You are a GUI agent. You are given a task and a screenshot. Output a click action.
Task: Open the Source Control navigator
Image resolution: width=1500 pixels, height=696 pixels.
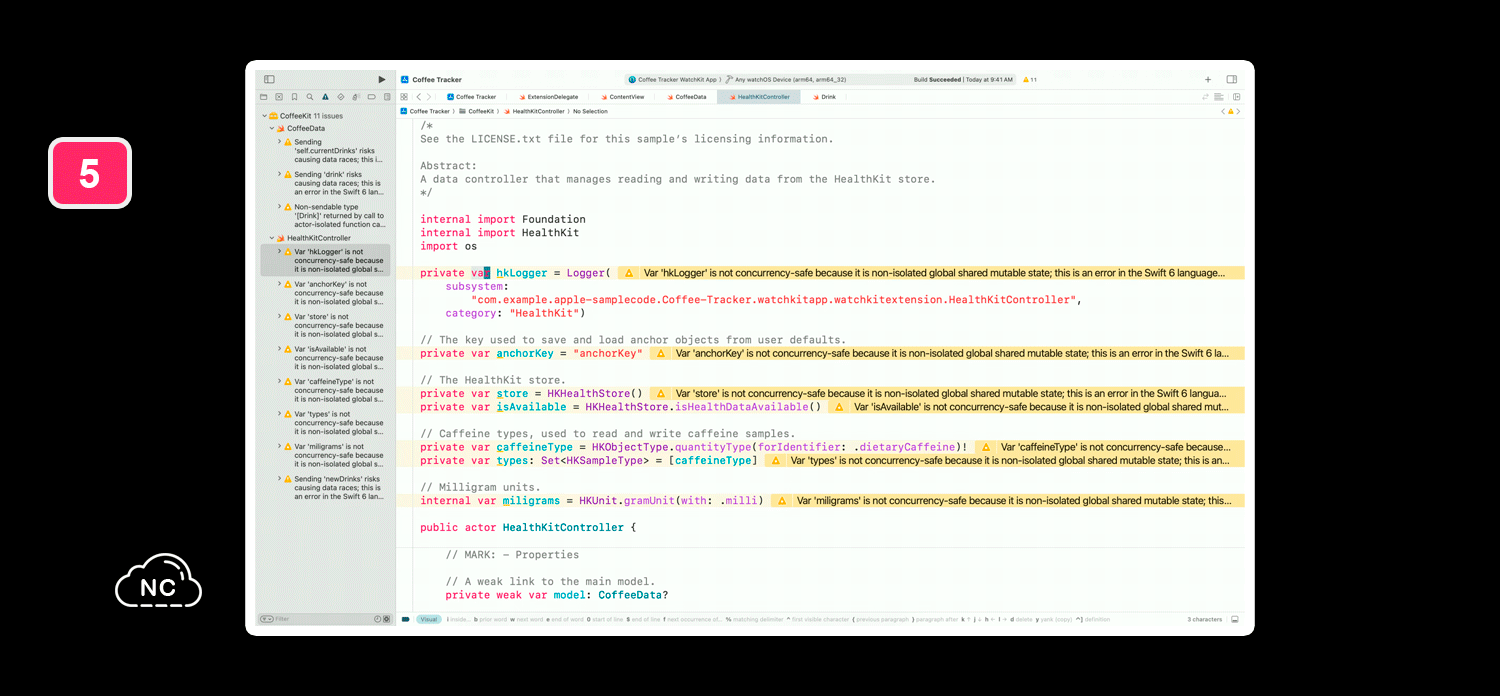279,97
